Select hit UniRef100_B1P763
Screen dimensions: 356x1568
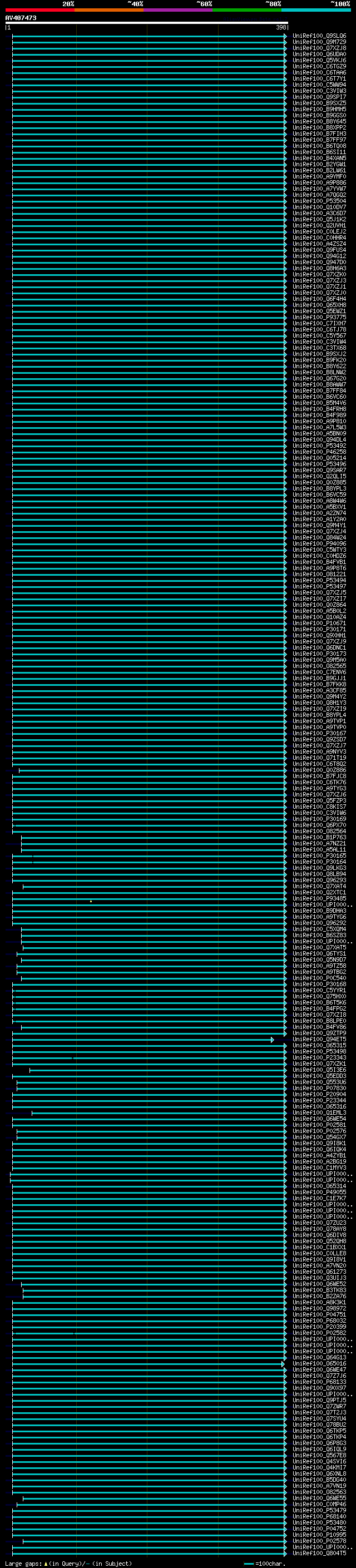pyautogui.click(x=319, y=838)
